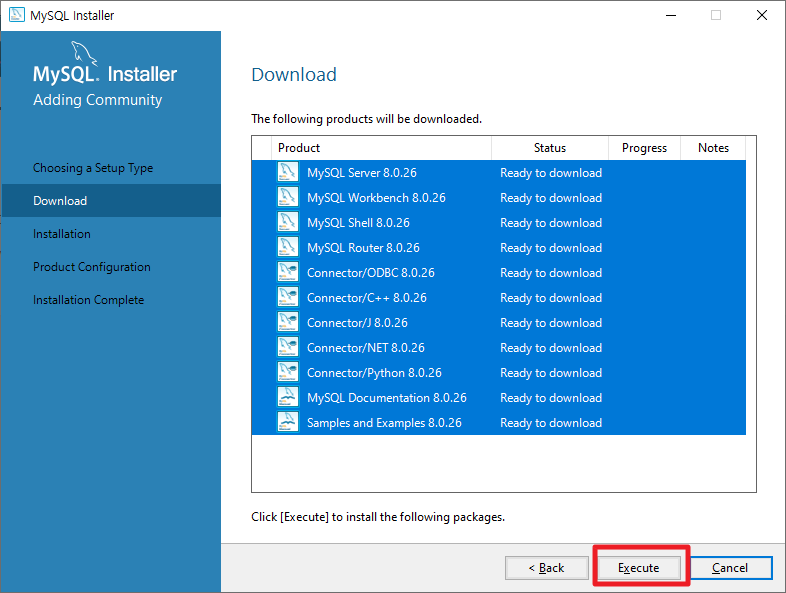786x593 pixels.
Task: Click MySQL Server's Ready to download status
Action: click(551, 173)
